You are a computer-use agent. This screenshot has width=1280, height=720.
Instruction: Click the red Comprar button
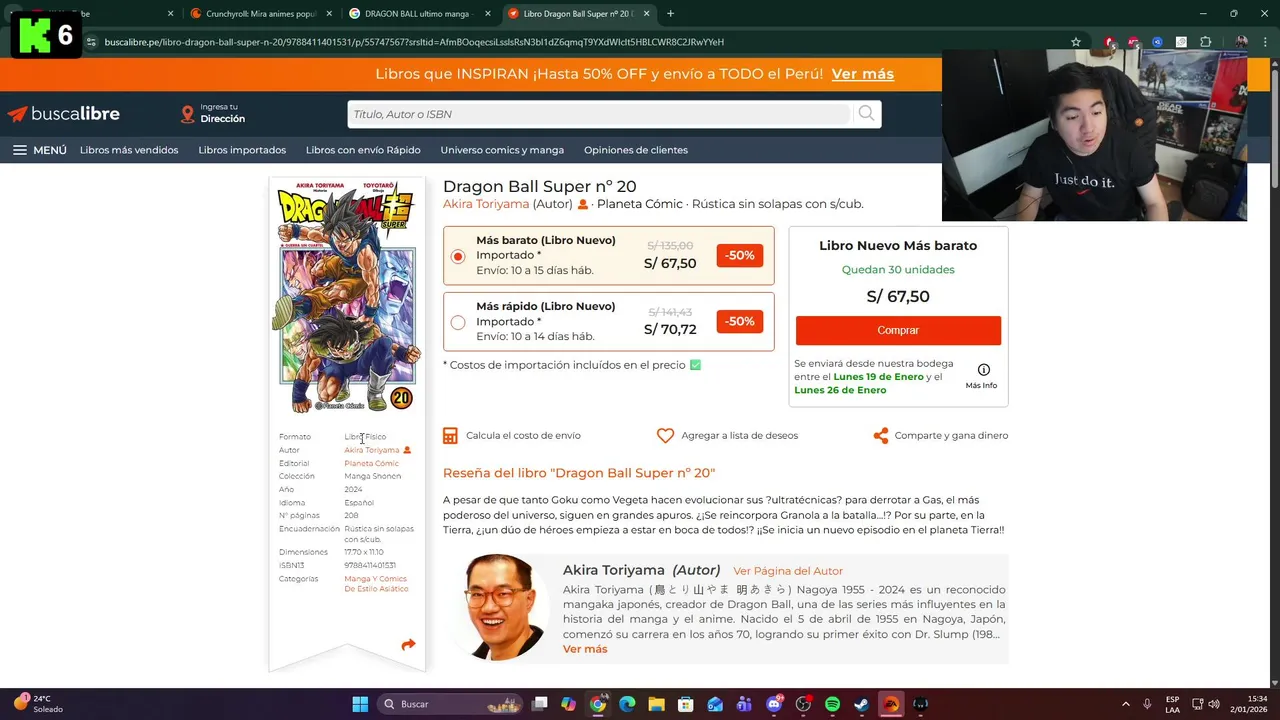coord(898,330)
